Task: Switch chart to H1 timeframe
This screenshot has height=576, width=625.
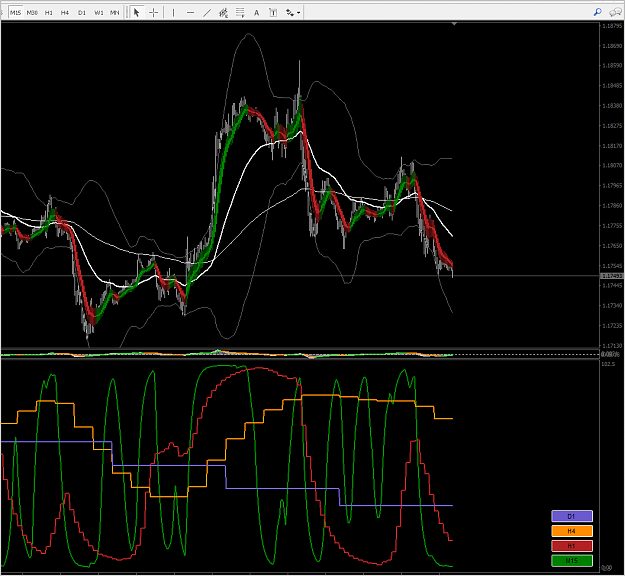Action: tap(49, 13)
